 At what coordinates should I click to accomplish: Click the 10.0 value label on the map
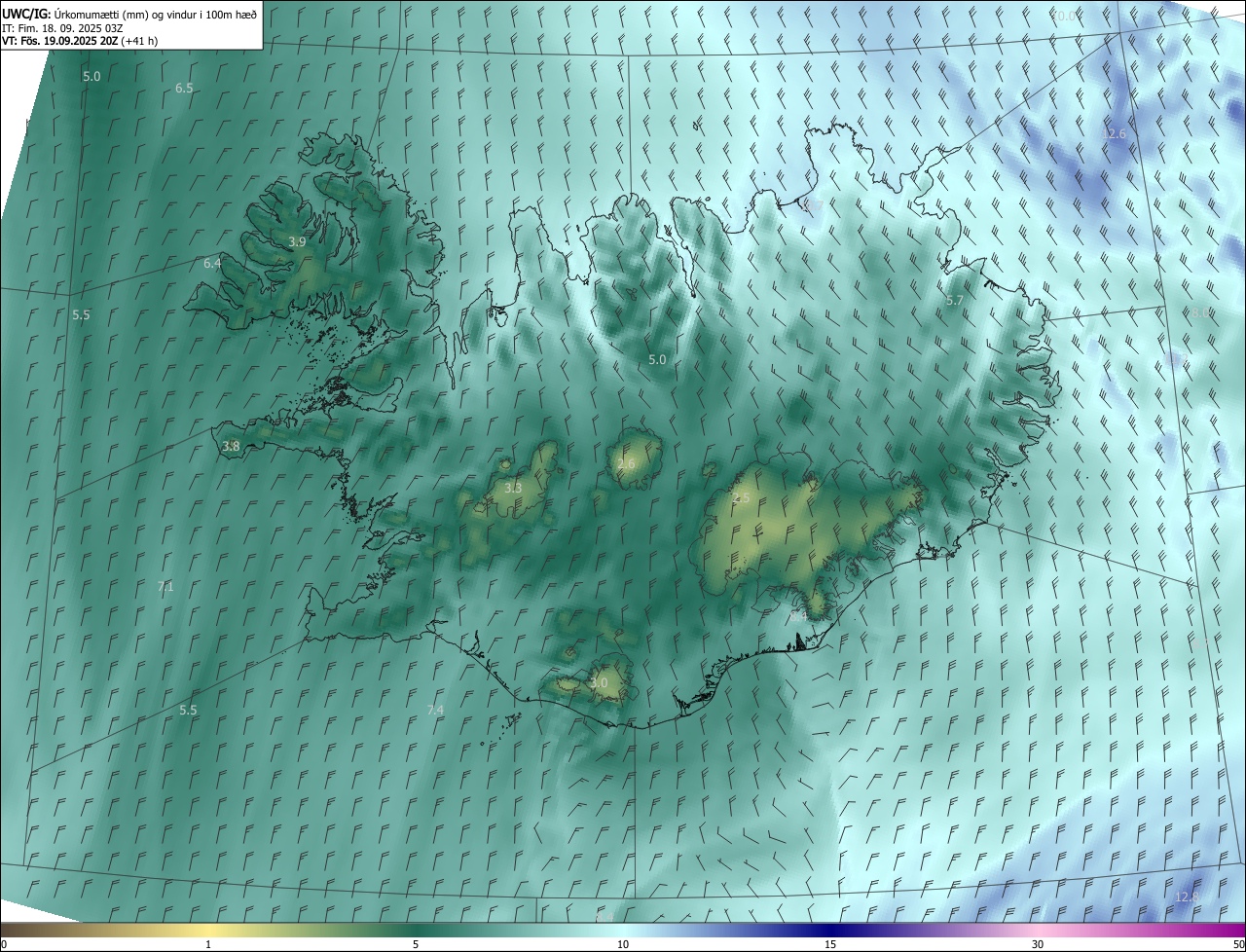1065,17
